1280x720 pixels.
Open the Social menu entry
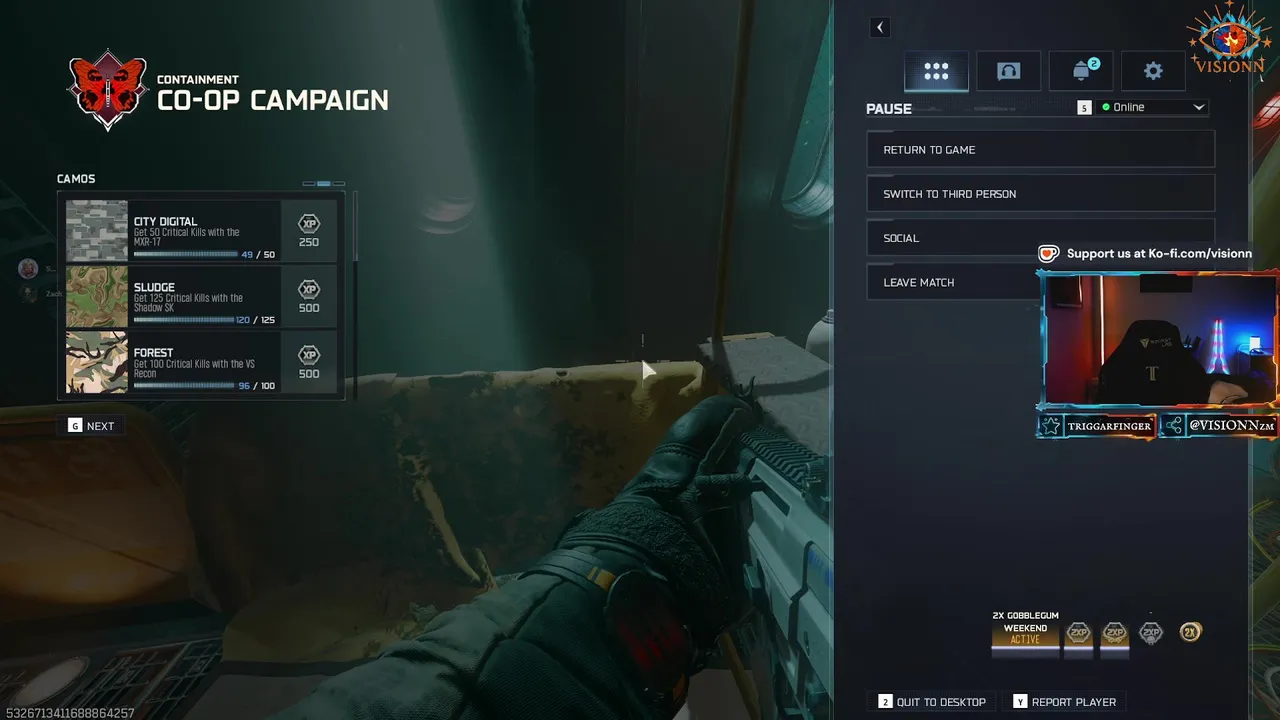(1040, 238)
